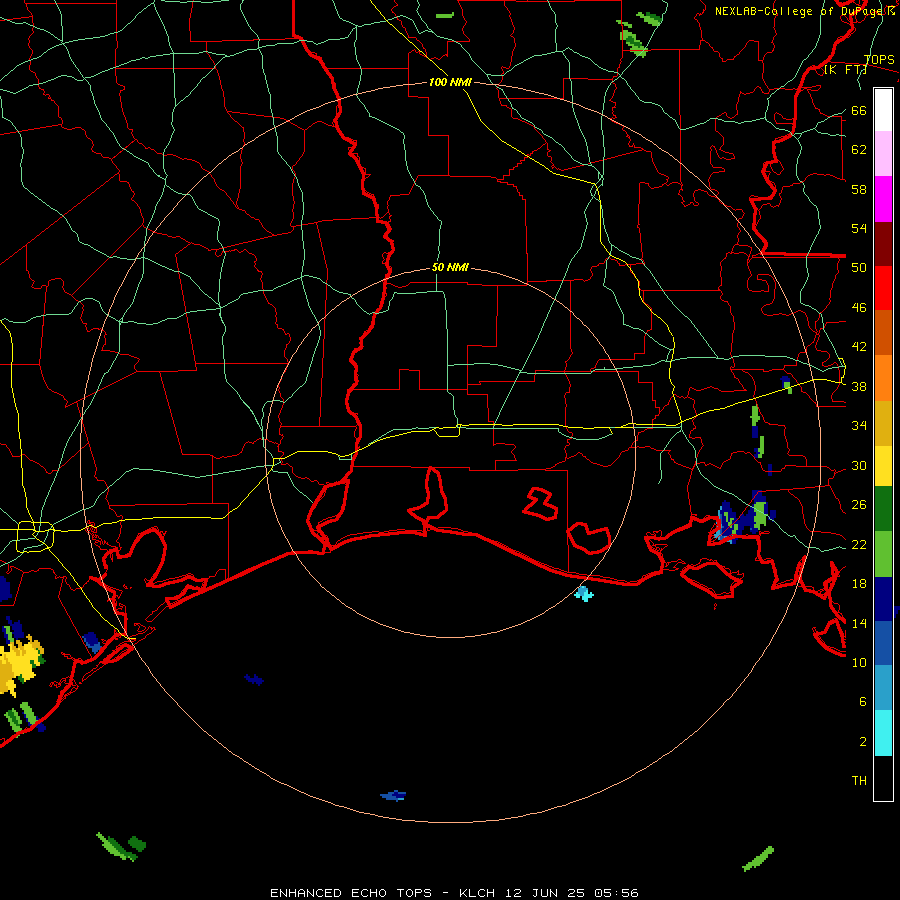This screenshot has width=900, height=900.
Task: Click legend value 58
Action: tap(859, 189)
